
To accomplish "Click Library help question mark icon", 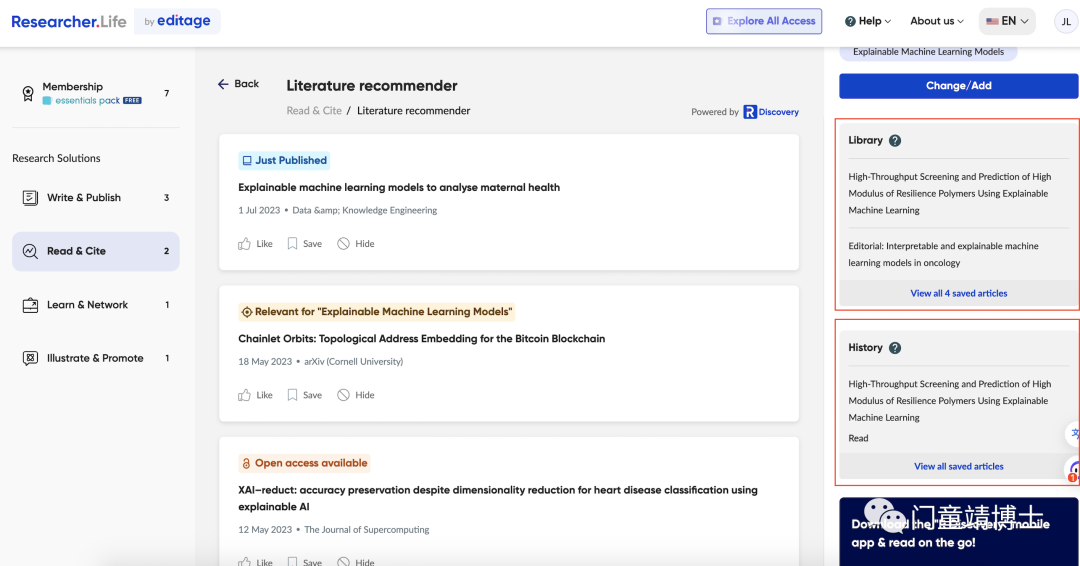I will pyautogui.click(x=895, y=140).
